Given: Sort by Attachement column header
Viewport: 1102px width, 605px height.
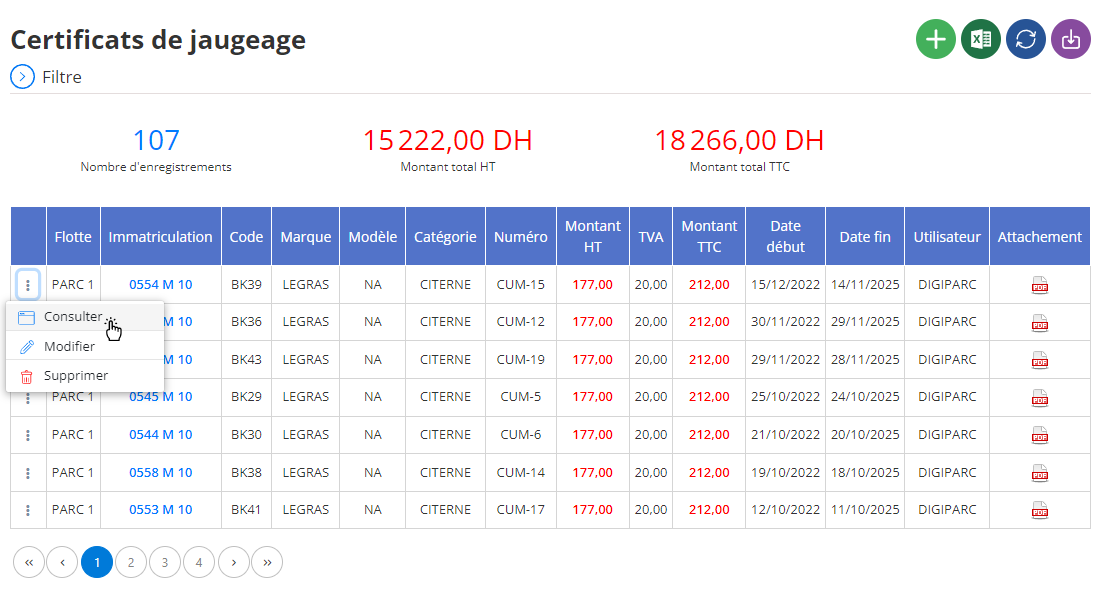Looking at the screenshot, I should pyautogui.click(x=1039, y=237).
